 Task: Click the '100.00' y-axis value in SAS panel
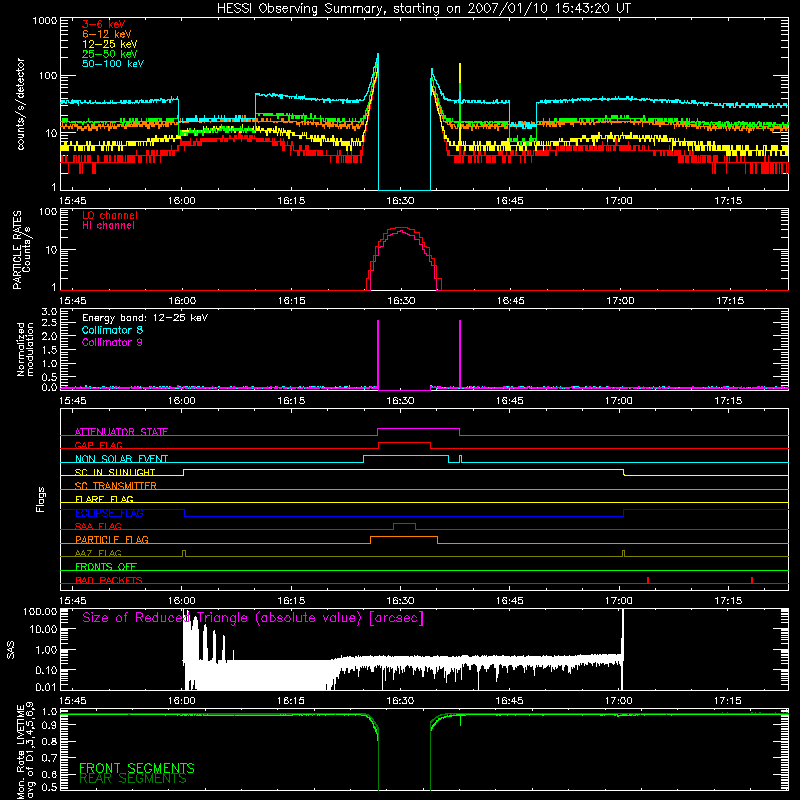pyautogui.click(x=40, y=612)
